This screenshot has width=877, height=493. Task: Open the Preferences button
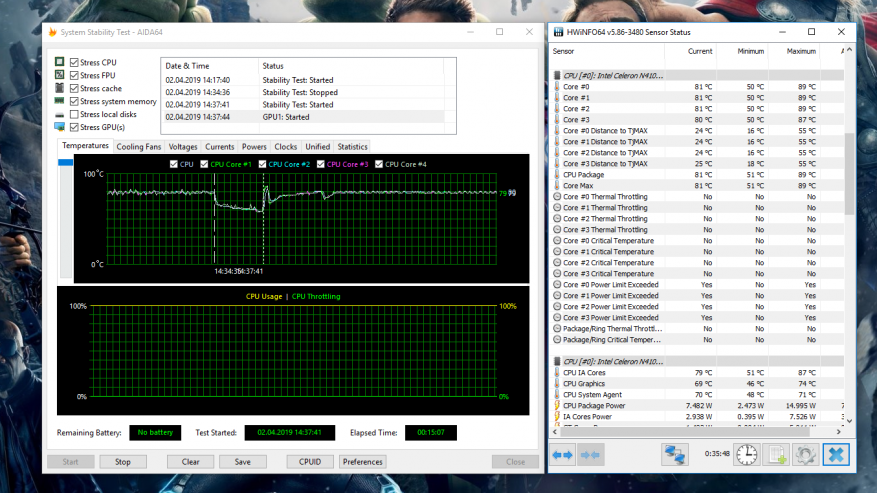[x=362, y=462]
